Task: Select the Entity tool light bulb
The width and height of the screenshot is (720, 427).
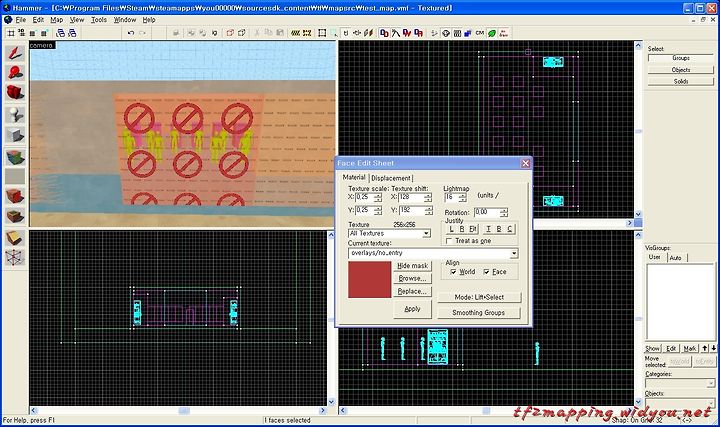Action: point(15,115)
